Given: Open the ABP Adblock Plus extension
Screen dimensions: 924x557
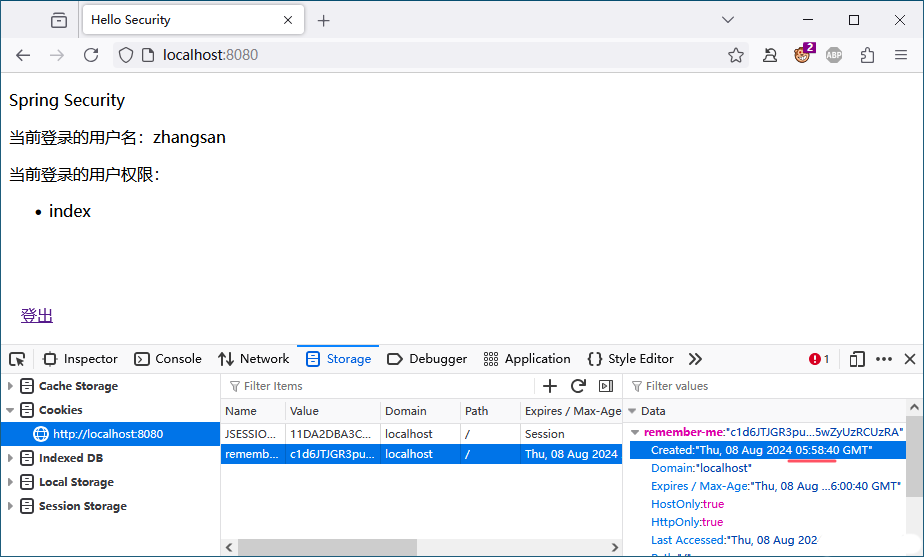Looking at the screenshot, I should point(834,55).
